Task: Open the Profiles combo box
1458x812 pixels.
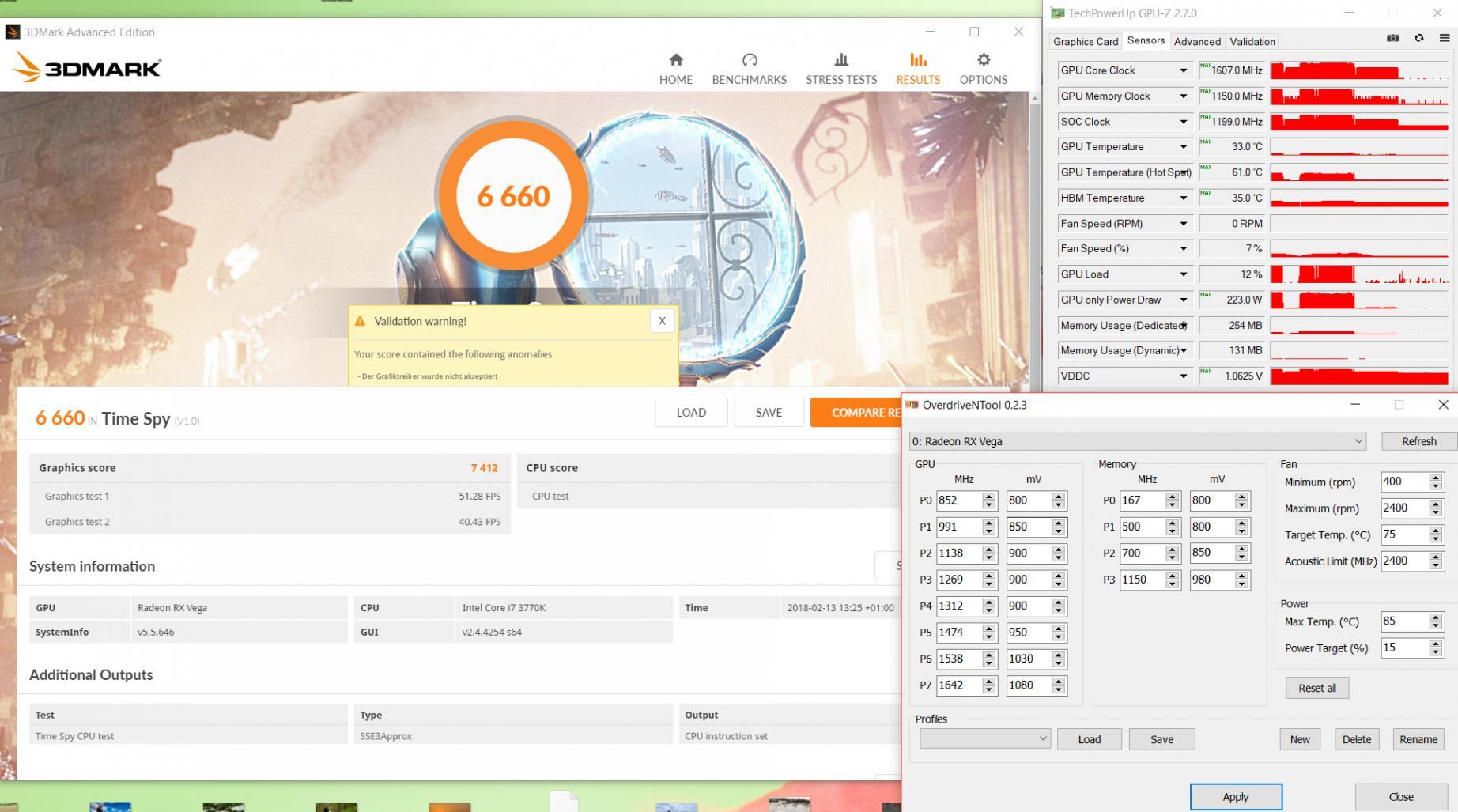Action: point(985,738)
